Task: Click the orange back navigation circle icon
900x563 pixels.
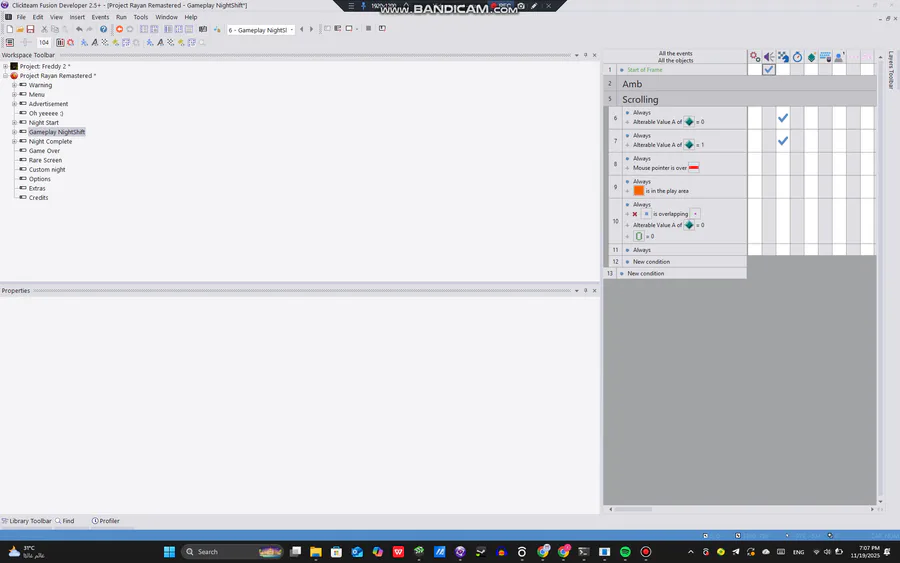Action: pos(119,29)
